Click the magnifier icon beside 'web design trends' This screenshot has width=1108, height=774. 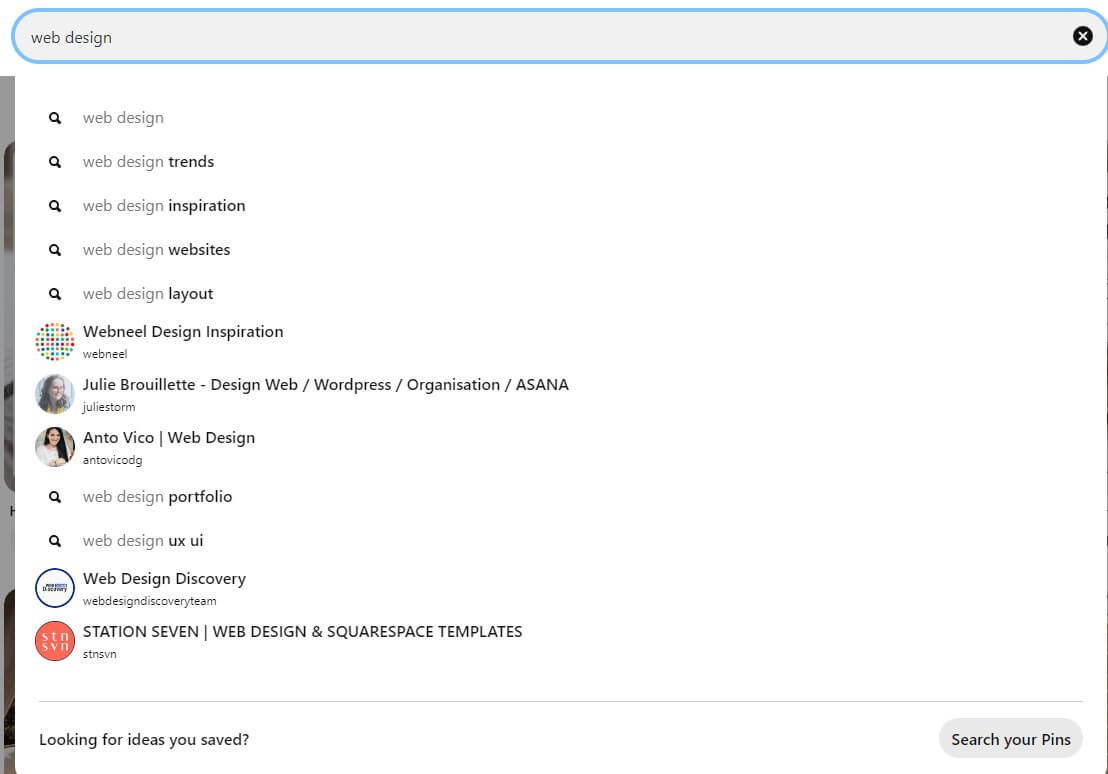(x=54, y=162)
